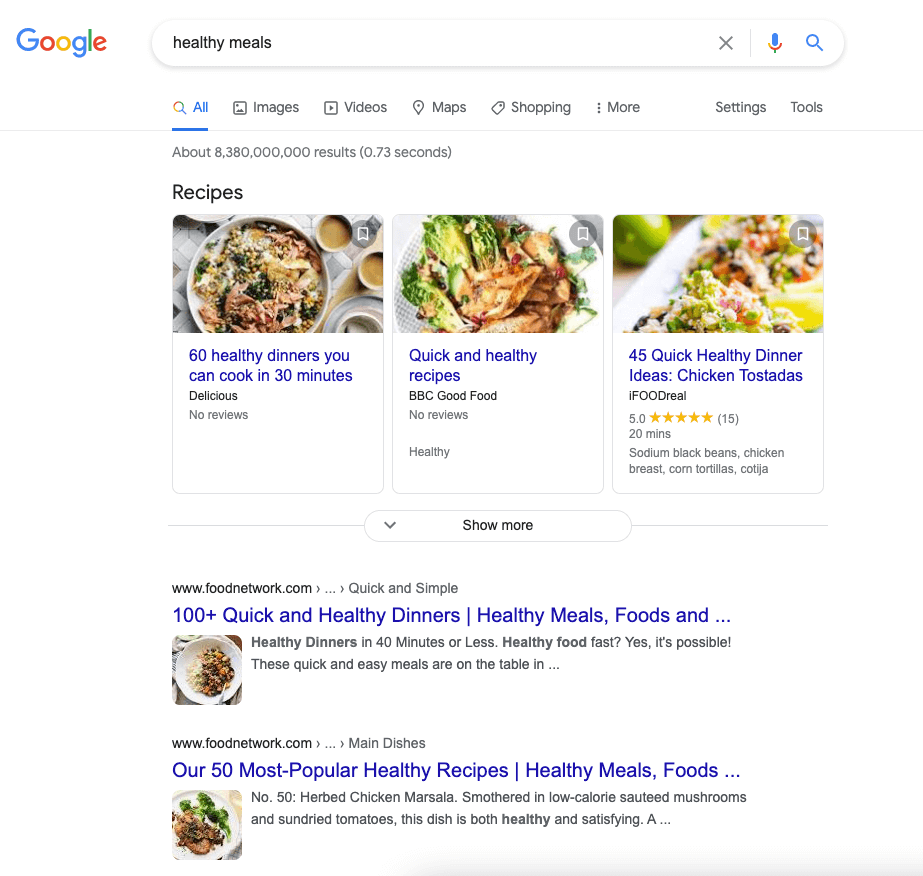923x876 pixels.
Task: Open the Settings menu
Action: point(740,108)
